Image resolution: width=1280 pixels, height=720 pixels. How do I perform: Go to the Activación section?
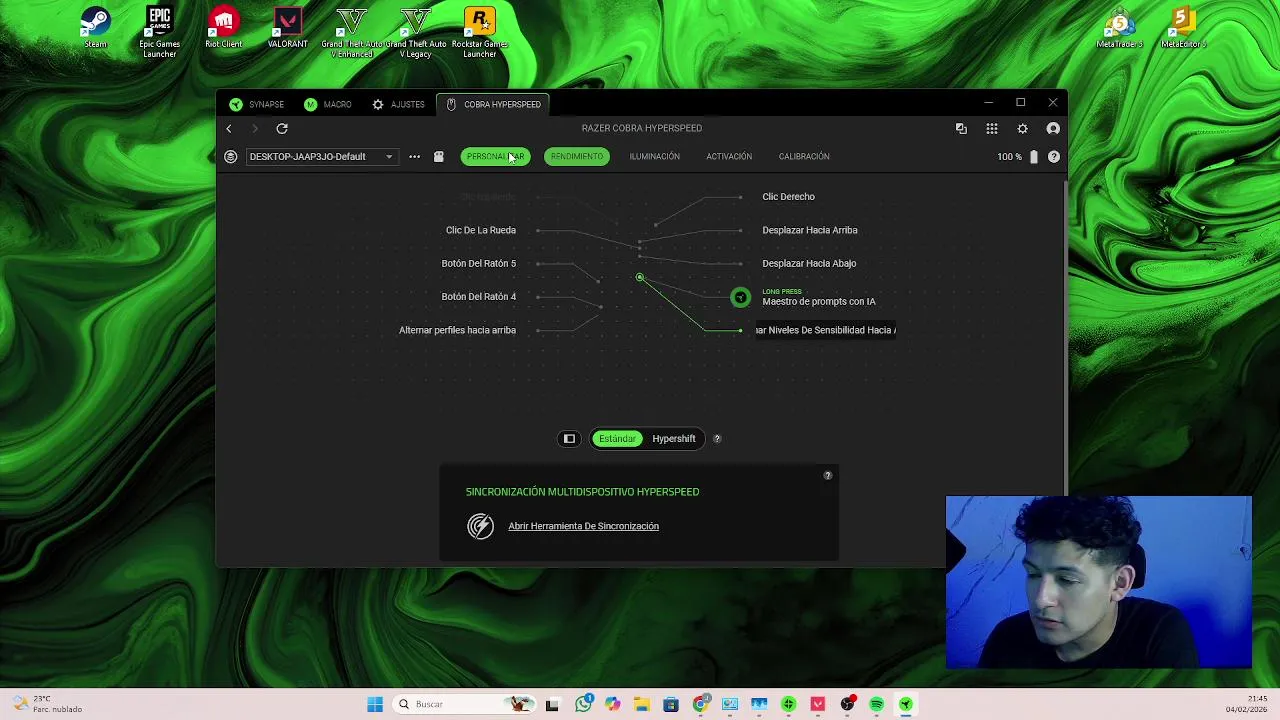(x=729, y=156)
